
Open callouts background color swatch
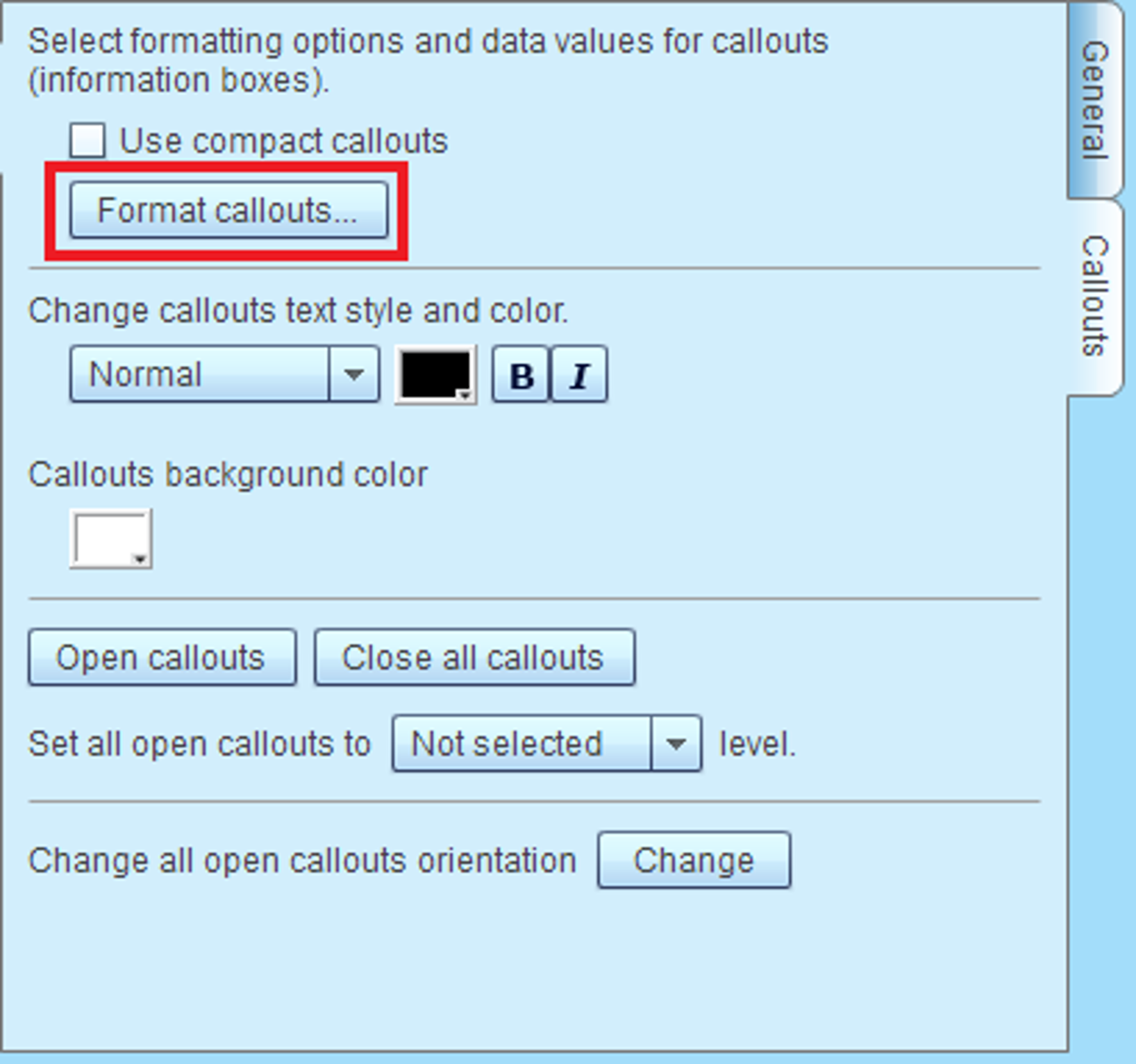tap(111, 539)
